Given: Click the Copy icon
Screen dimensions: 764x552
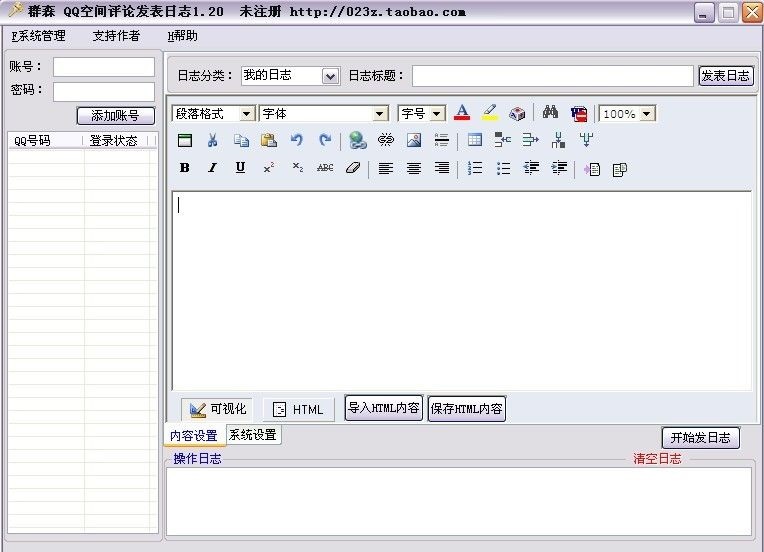Looking at the screenshot, I should click(241, 140).
